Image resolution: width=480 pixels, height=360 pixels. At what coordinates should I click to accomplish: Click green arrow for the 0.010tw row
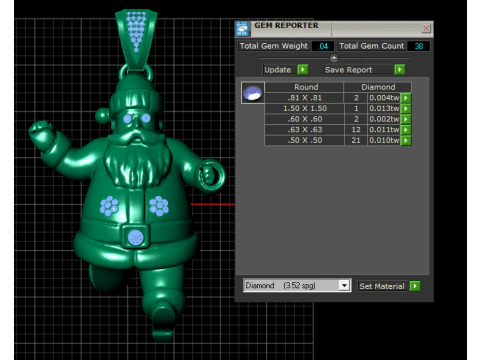pyautogui.click(x=406, y=140)
